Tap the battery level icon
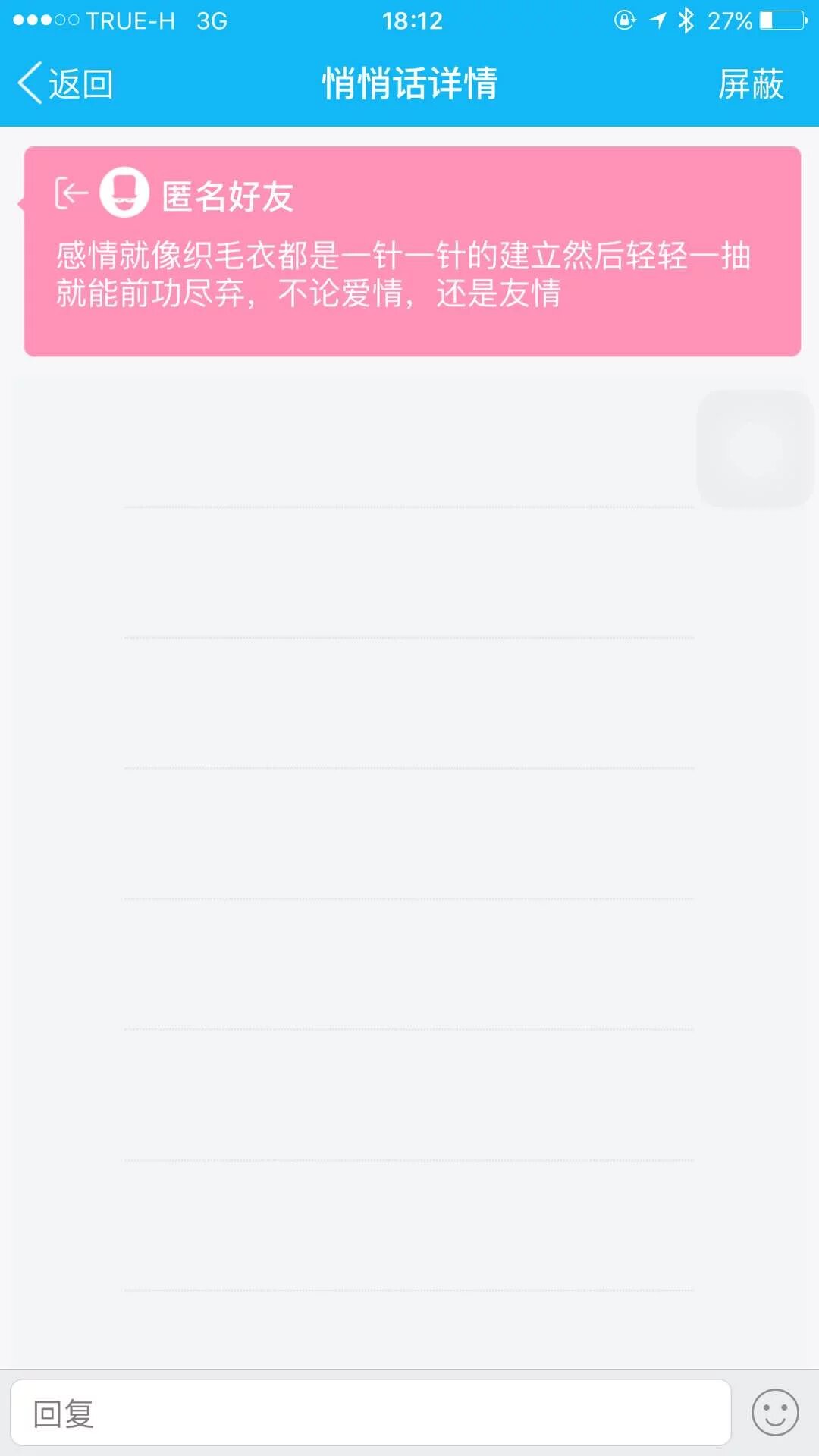This screenshot has height=1456, width=819. click(x=783, y=20)
